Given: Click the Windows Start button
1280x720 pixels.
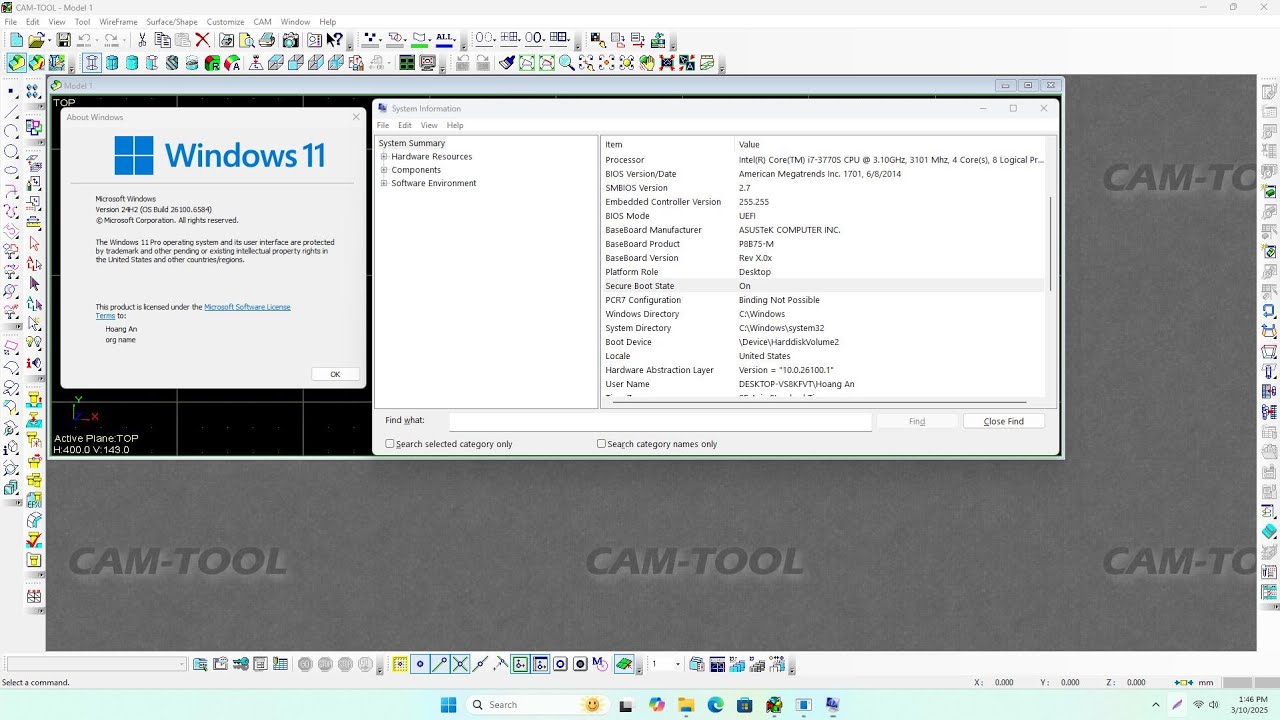Looking at the screenshot, I should tap(449, 705).
